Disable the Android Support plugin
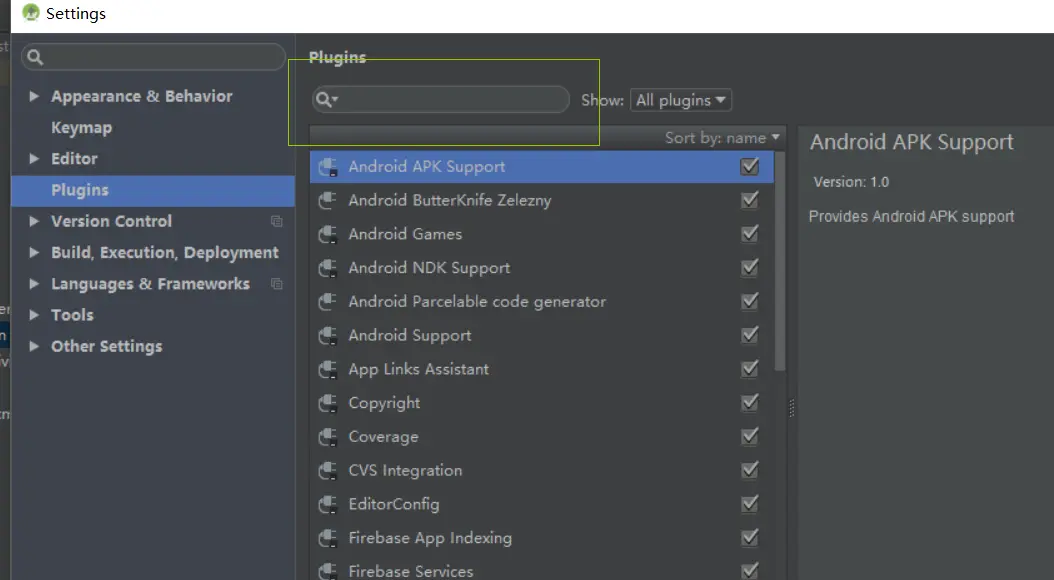The height and width of the screenshot is (580, 1054). [x=749, y=335]
